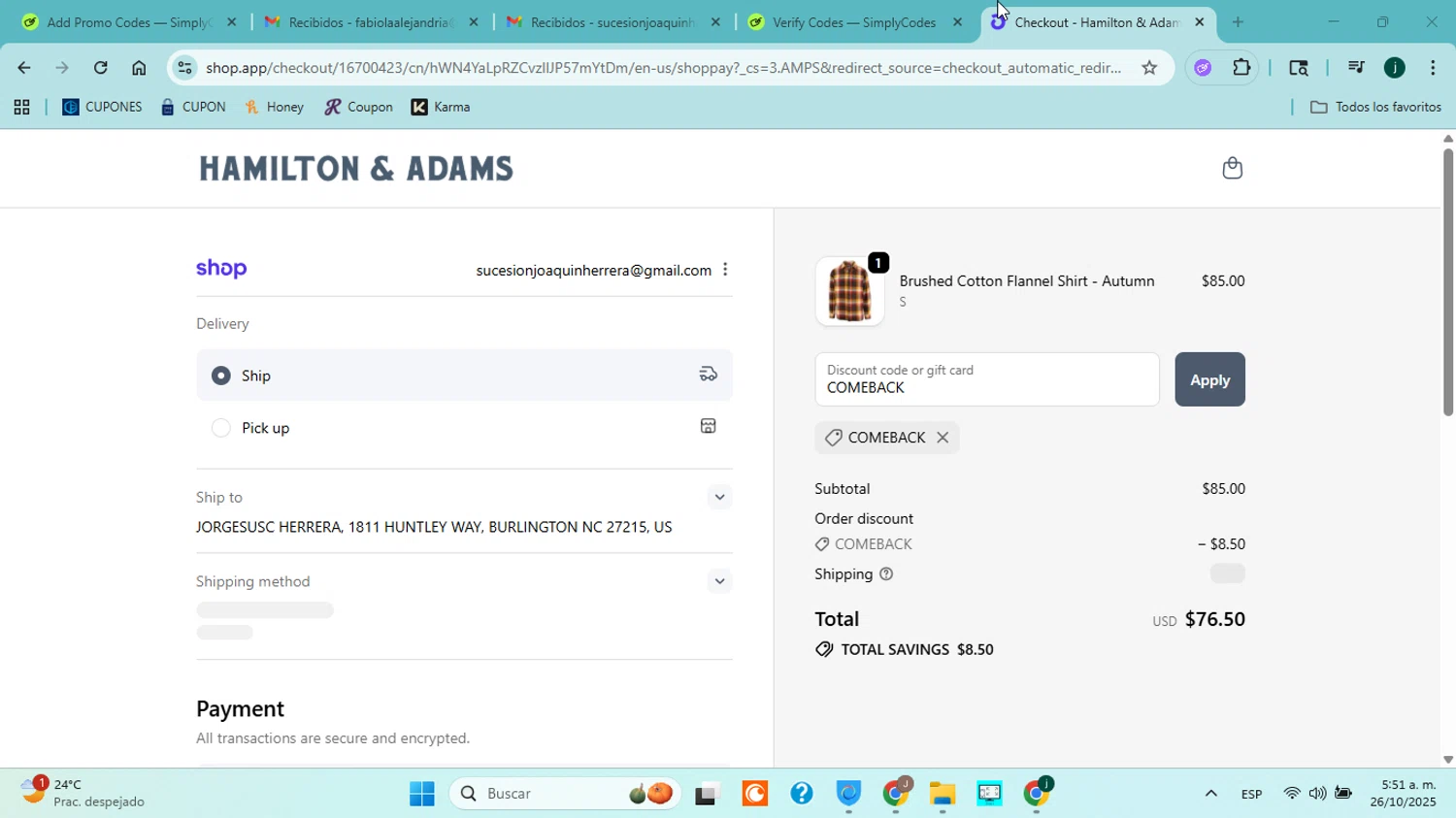The height and width of the screenshot is (818, 1456).
Task: Click the Shop Pay logo
Action: point(221,269)
